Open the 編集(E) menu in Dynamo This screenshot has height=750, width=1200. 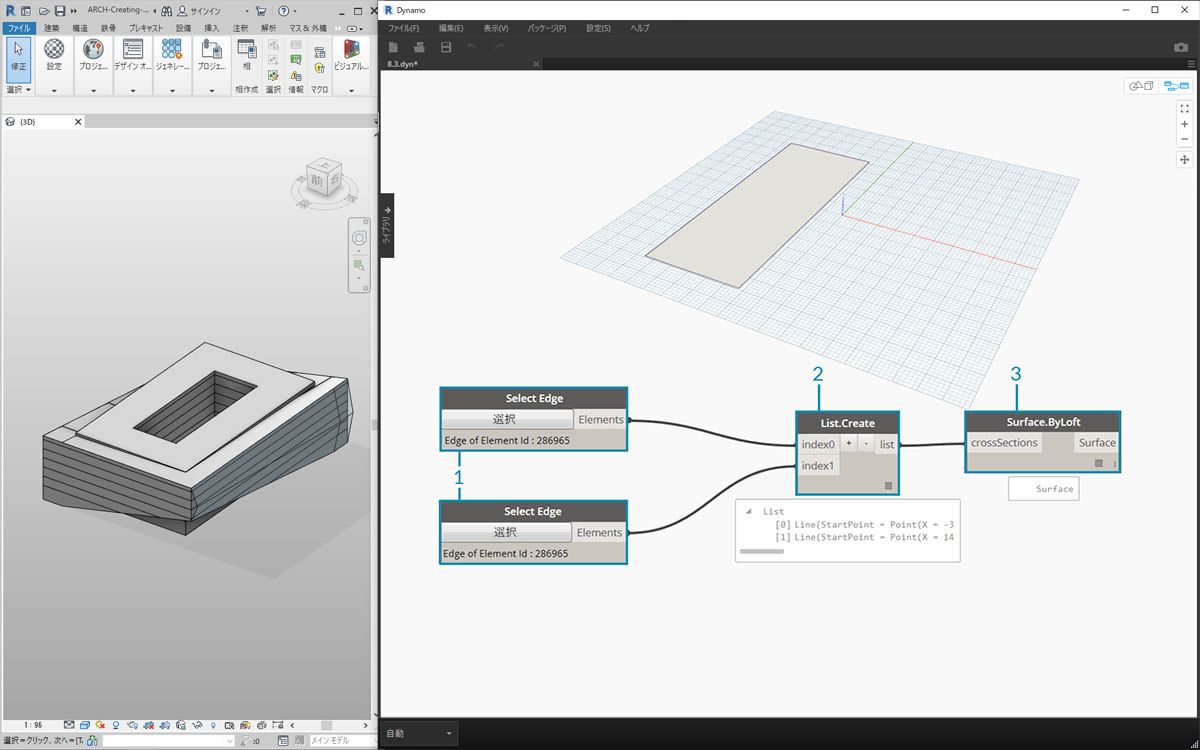452,28
